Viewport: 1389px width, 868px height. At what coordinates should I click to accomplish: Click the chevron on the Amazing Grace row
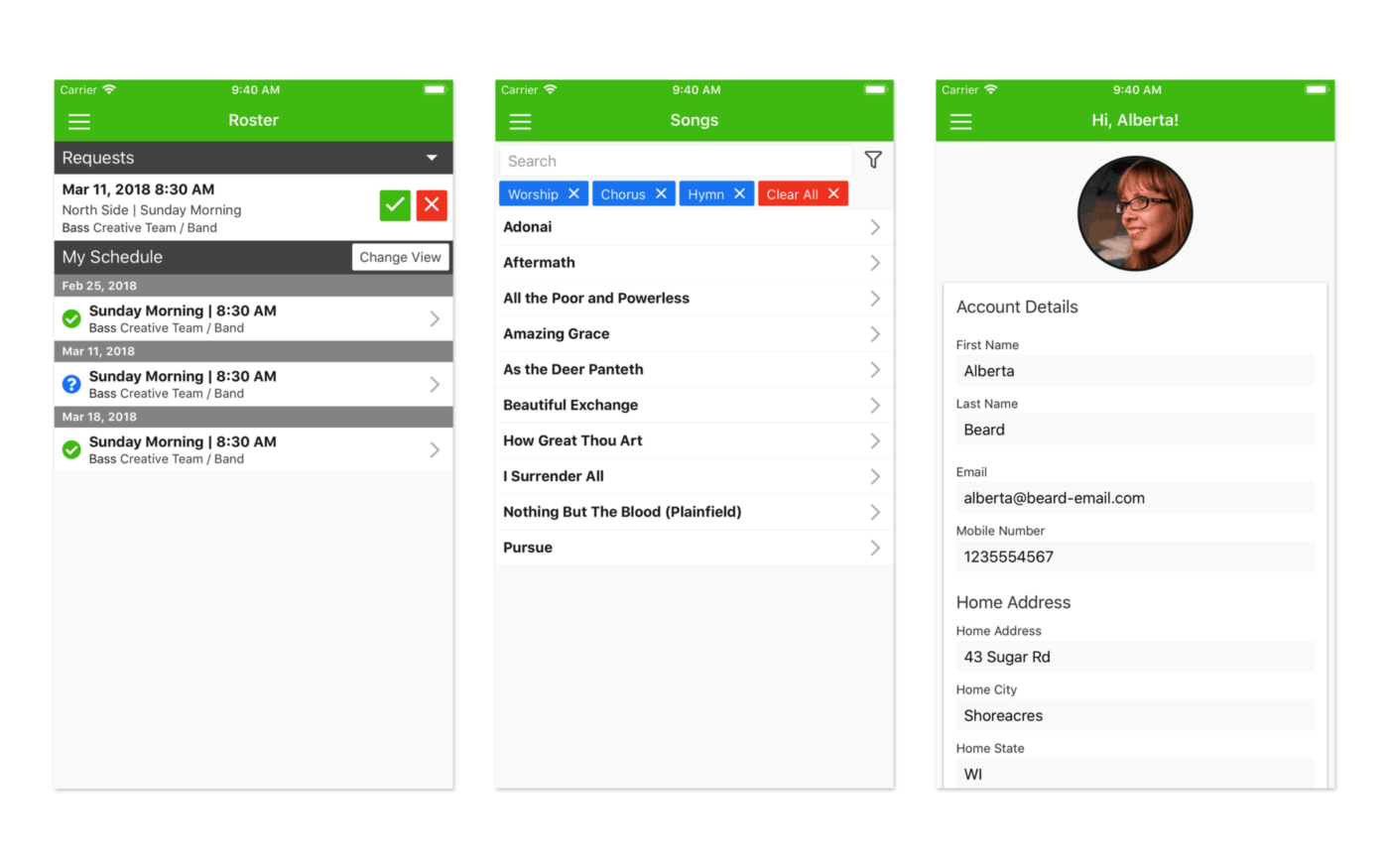(875, 334)
